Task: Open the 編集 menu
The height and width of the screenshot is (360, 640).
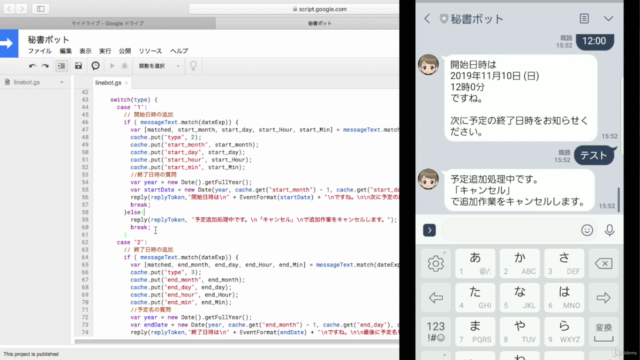Action: (x=65, y=51)
